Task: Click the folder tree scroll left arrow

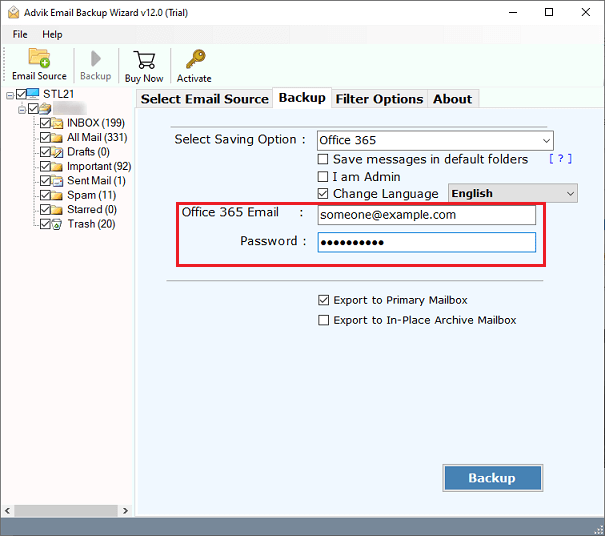Action: [x=7, y=511]
